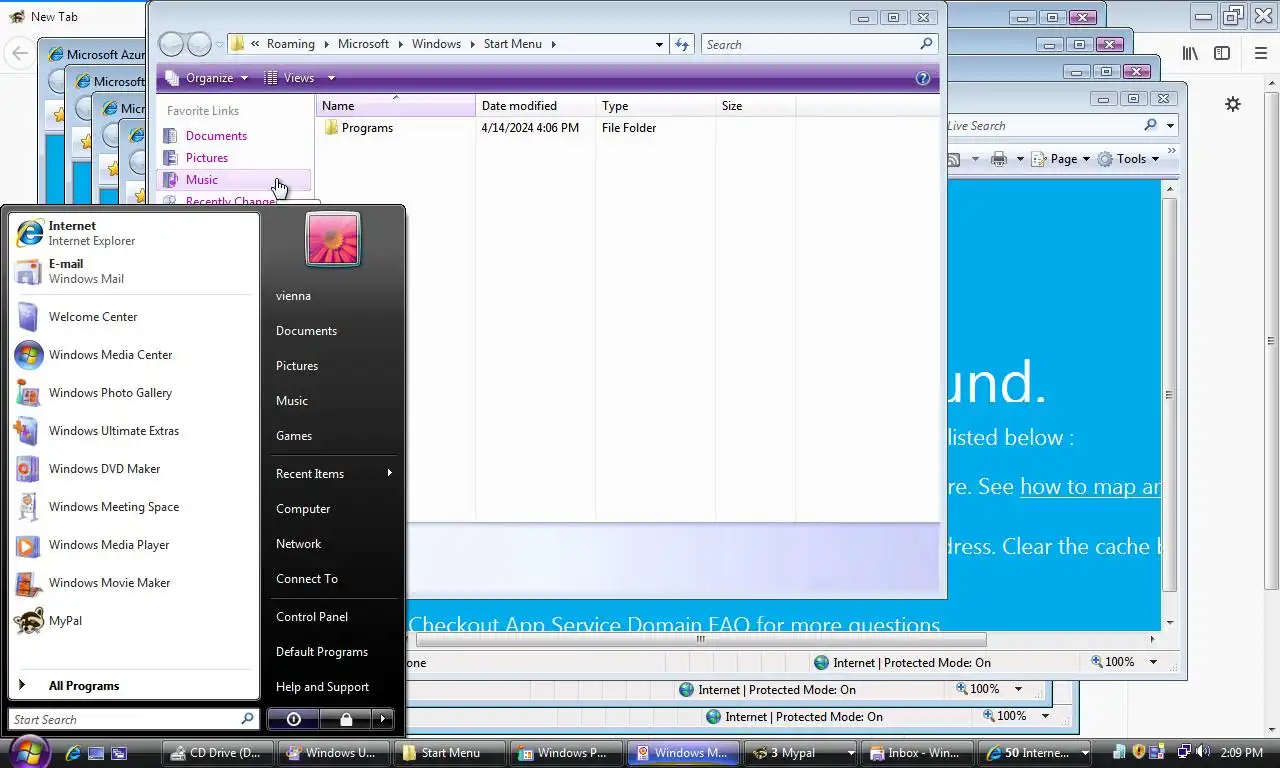1280x768 pixels.
Task: Click Explorer back navigation button
Action: coord(172,44)
